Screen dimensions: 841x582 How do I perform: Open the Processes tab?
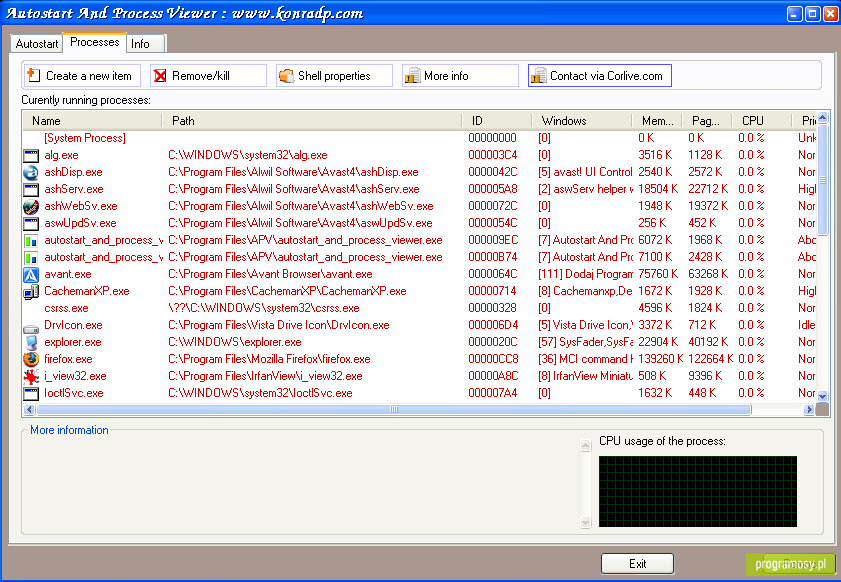pyautogui.click(x=94, y=42)
